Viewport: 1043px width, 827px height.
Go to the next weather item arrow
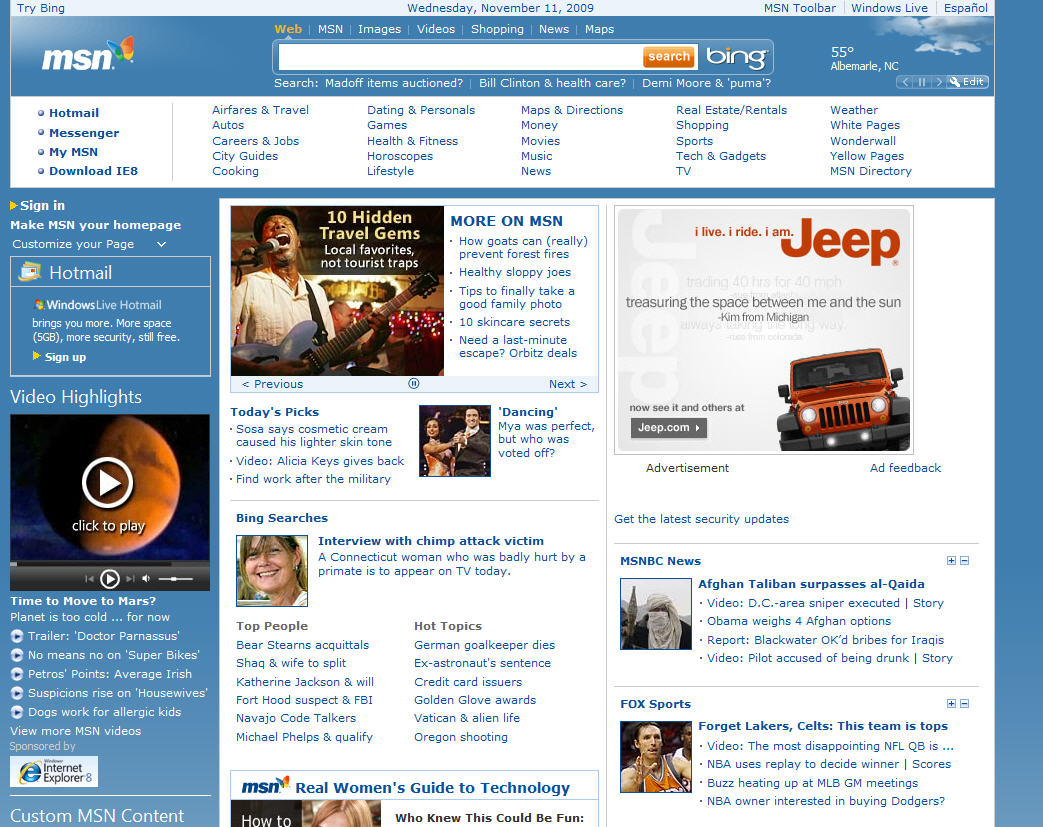(x=939, y=82)
